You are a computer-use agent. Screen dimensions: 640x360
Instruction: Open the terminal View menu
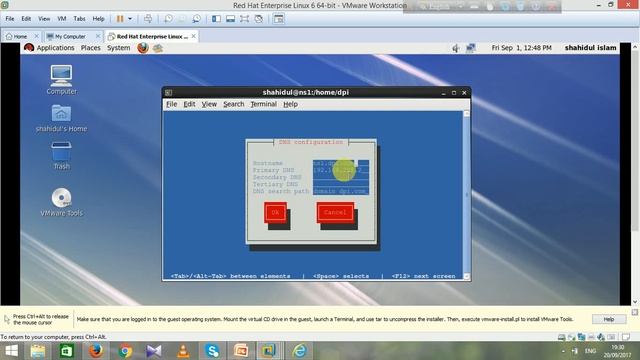(209, 104)
